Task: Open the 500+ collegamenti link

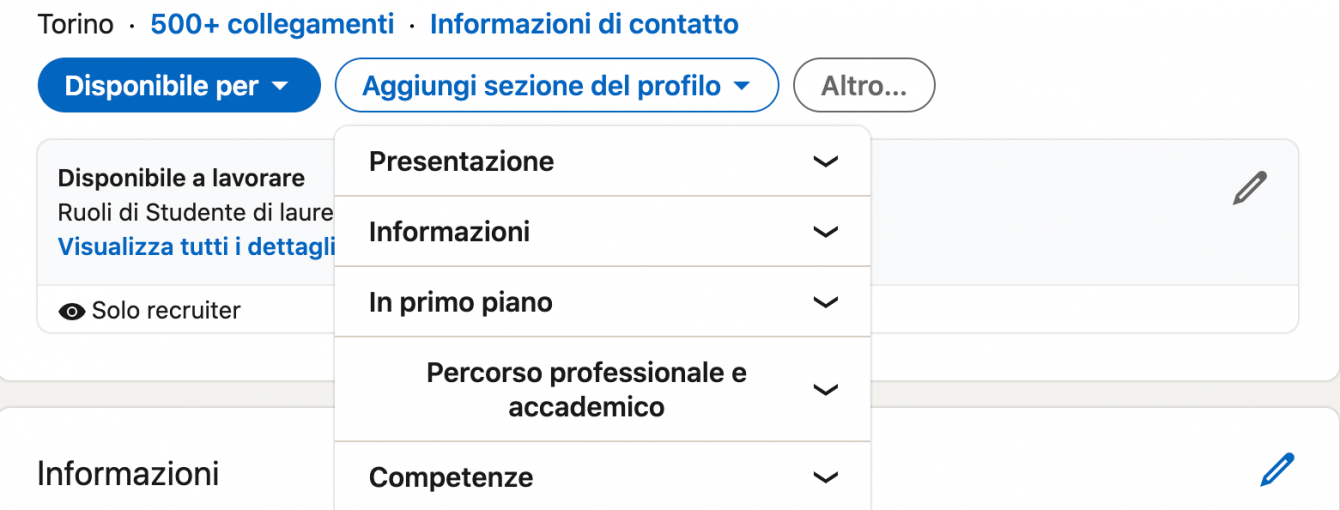Action: (272, 24)
